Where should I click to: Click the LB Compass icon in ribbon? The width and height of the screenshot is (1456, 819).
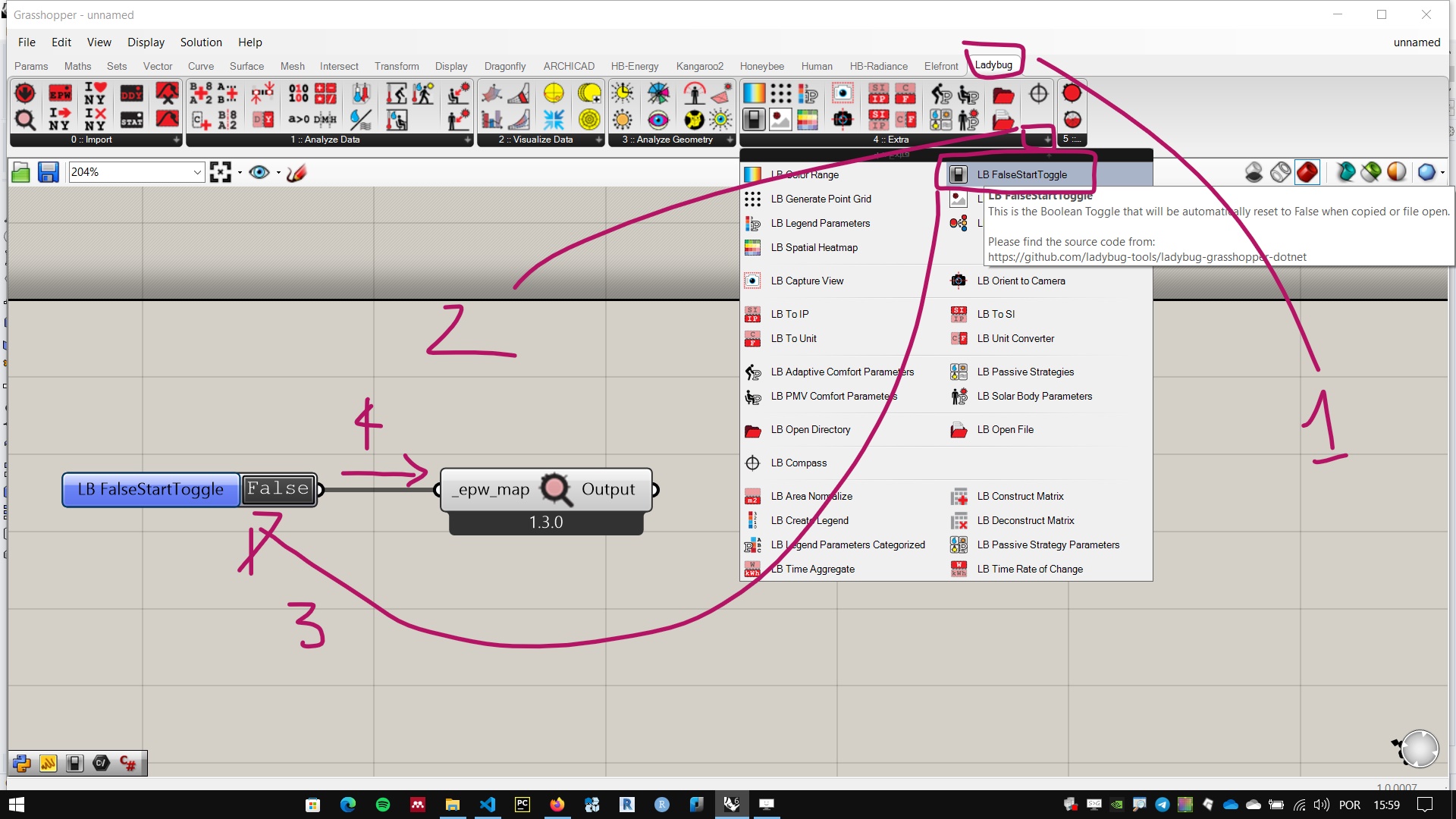point(1038,93)
